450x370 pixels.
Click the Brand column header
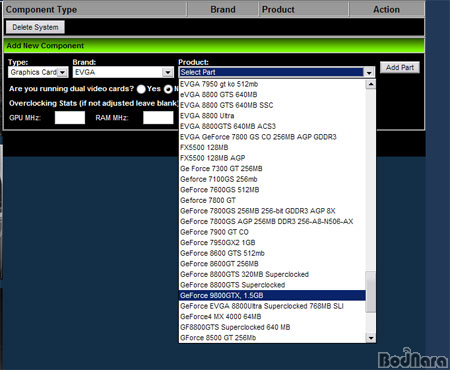(223, 10)
